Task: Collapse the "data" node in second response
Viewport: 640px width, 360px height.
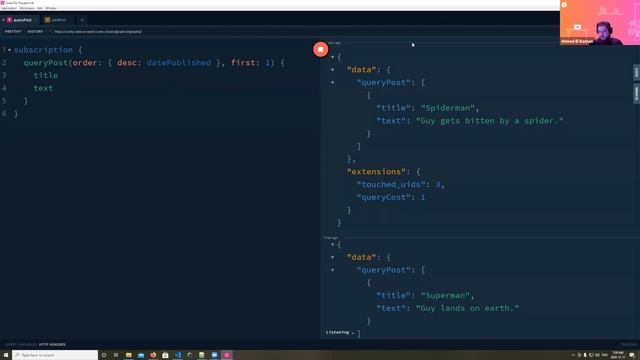Action: [x=333, y=257]
